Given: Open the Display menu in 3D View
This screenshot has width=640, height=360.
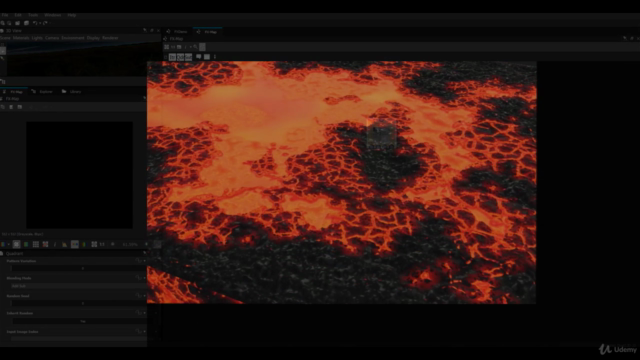Looking at the screenshot, I should click(x=93, y=38).
